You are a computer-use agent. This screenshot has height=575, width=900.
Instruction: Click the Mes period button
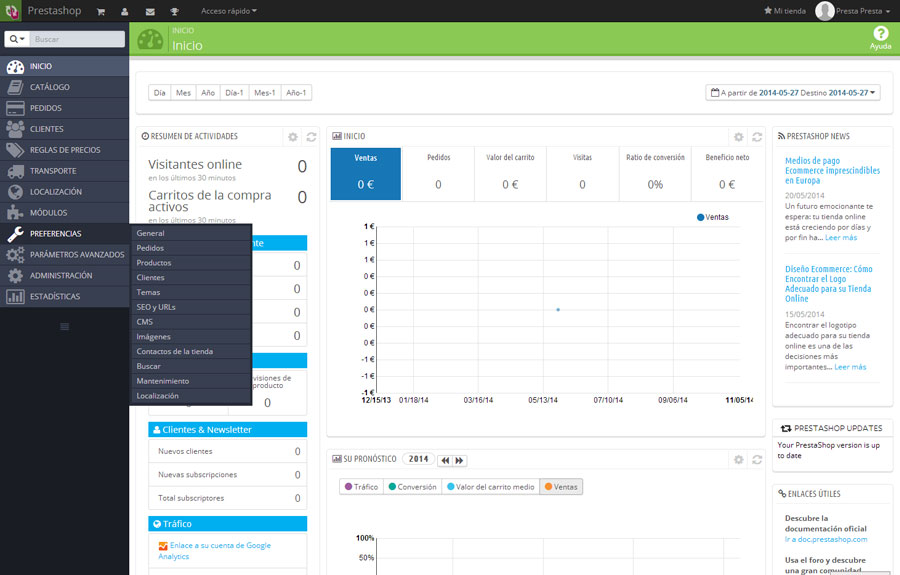click(x=184, y=92)
